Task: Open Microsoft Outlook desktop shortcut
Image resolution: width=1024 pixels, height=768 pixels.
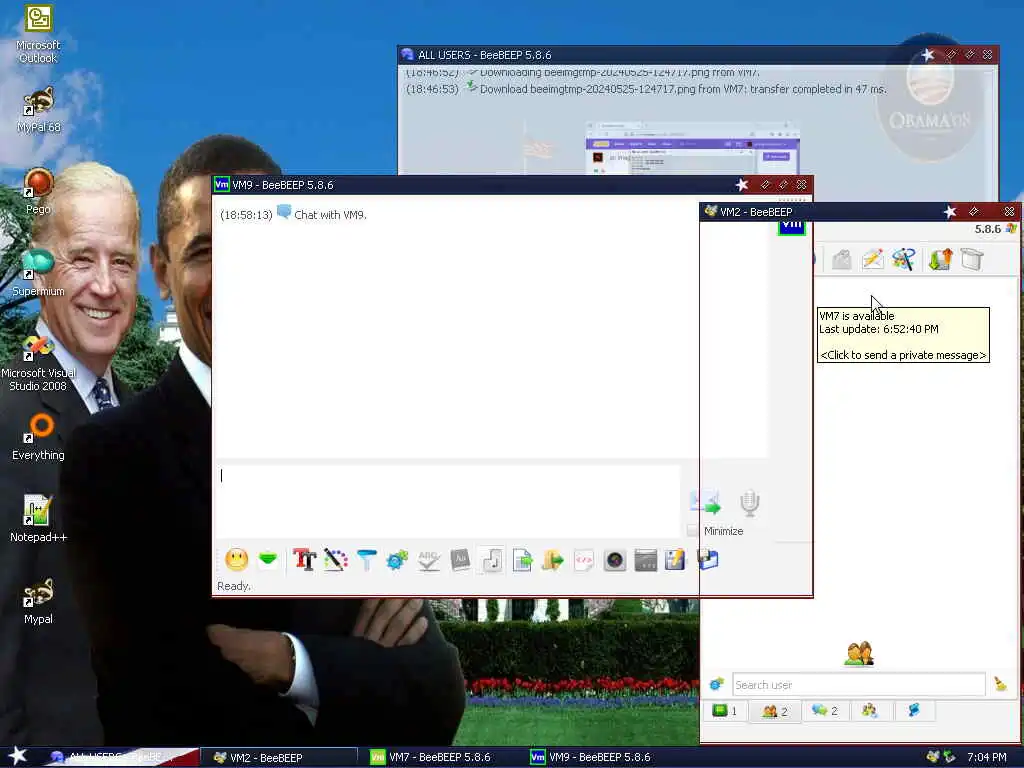Action: point(38,34)
